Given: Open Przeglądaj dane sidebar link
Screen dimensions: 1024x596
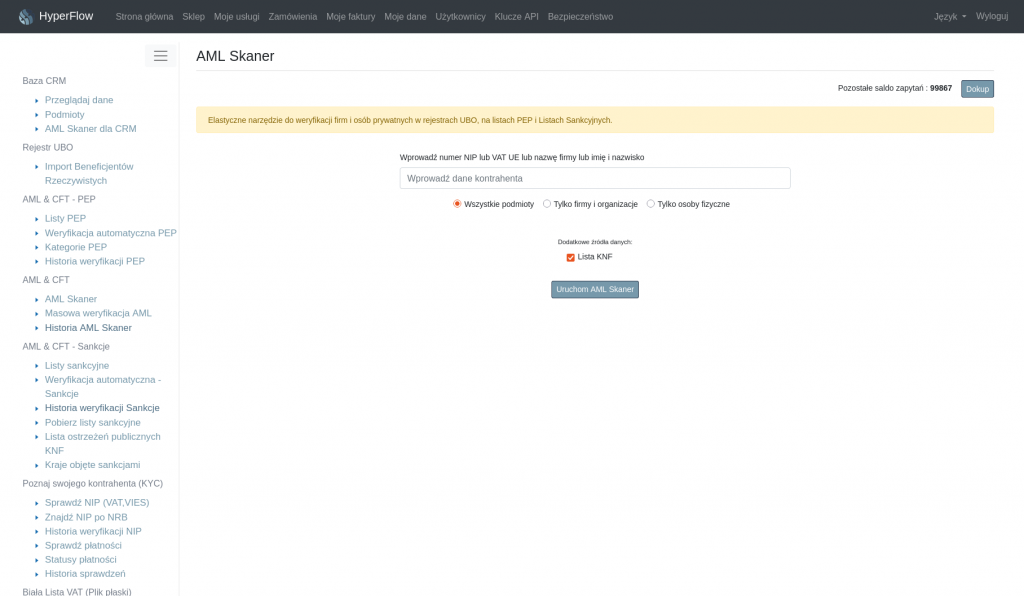Looking at the screenshot, I should [79, 100].
